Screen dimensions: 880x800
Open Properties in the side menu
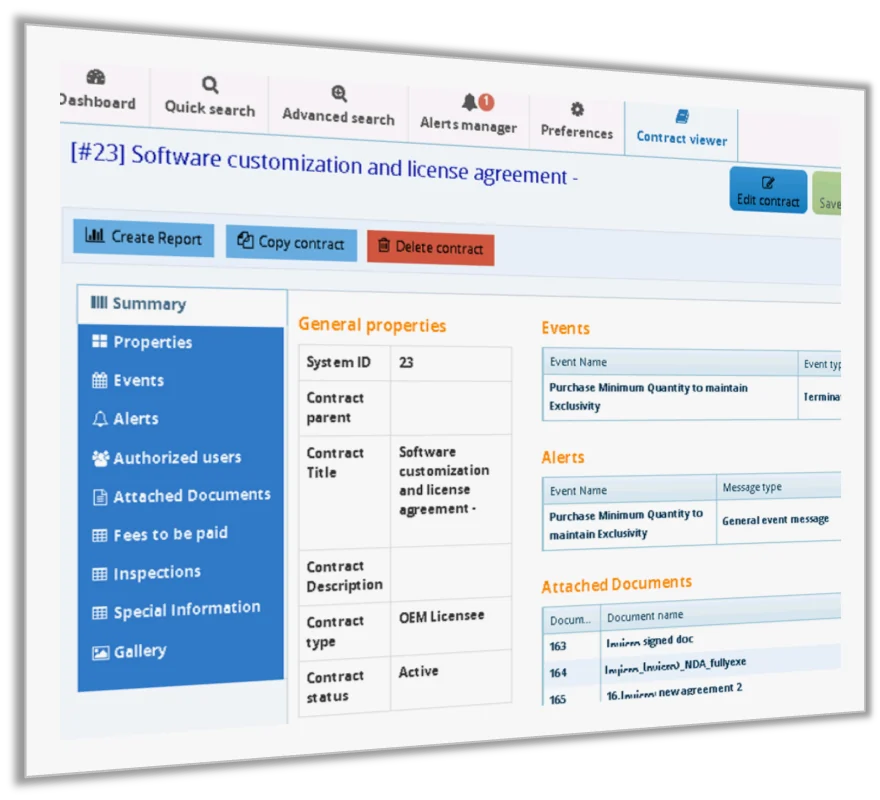coord(181,342)
